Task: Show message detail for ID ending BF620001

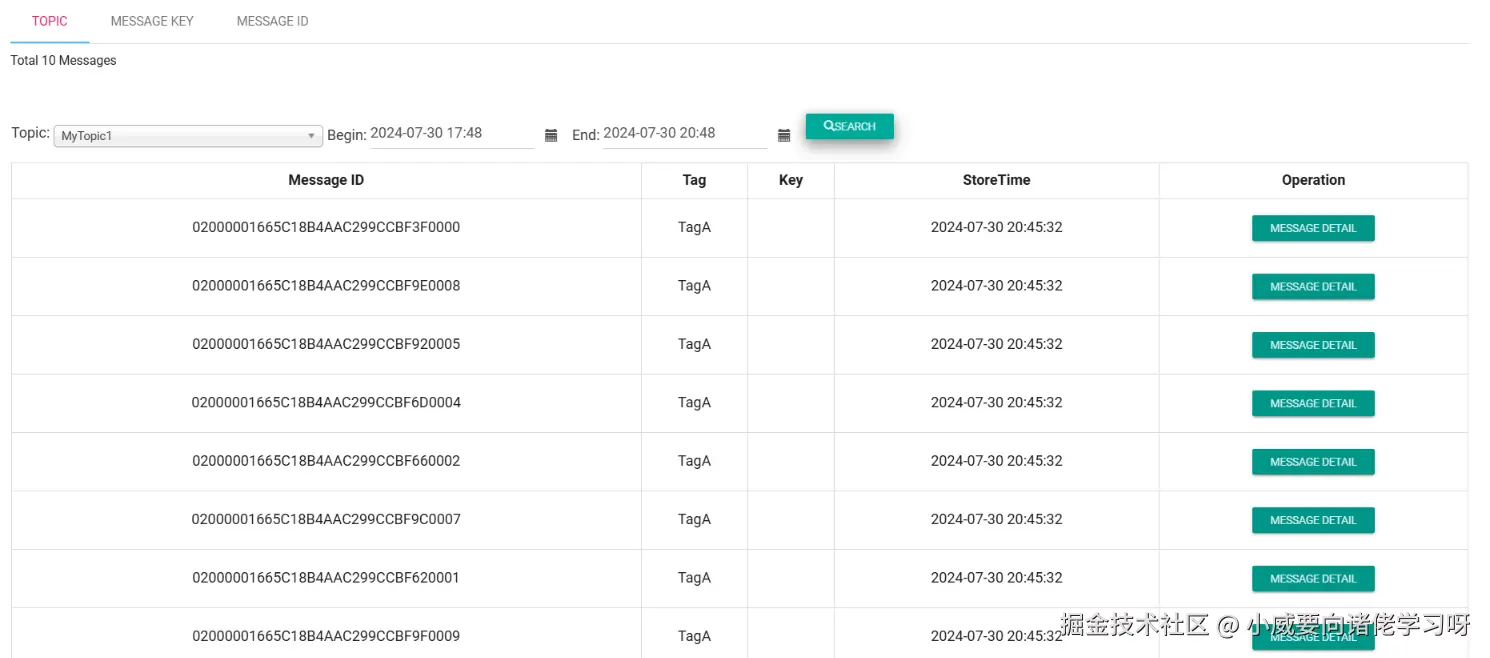Action: point(1313,578)
